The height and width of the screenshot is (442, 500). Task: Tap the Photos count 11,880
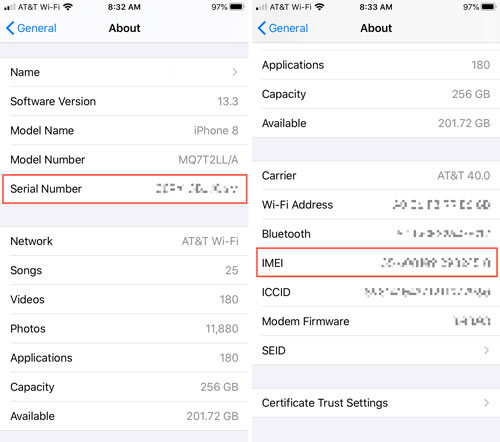222,329
